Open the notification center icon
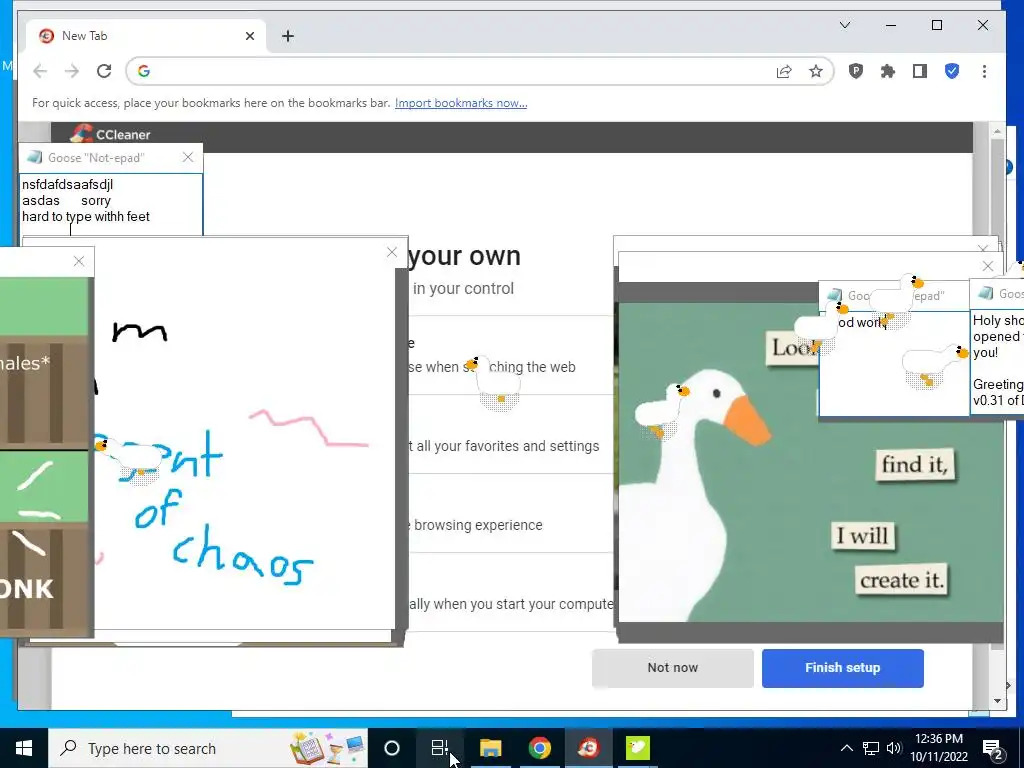Screen dimensions: 1024x768 tap(993, 749)
